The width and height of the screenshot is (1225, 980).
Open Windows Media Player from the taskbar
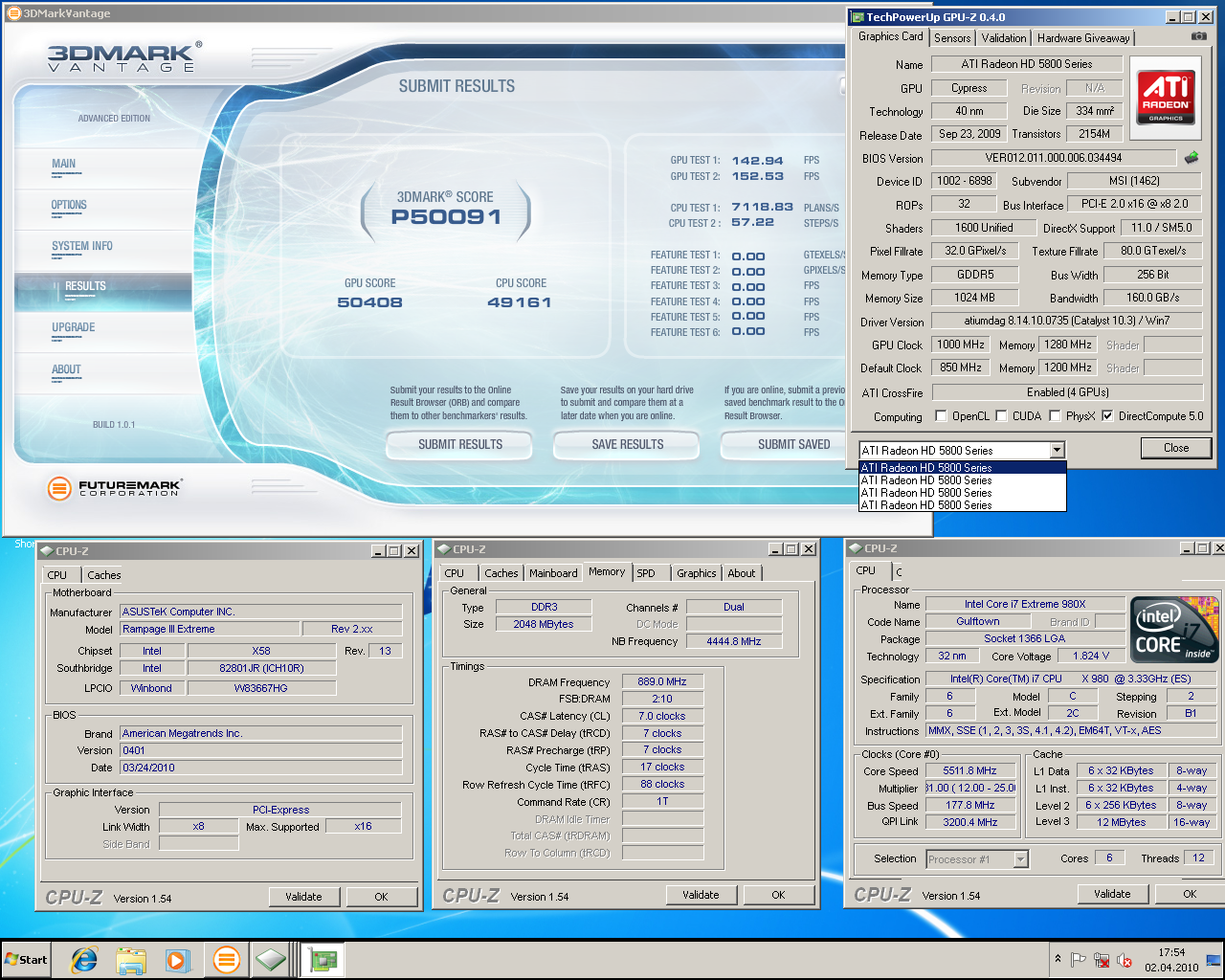178,960
